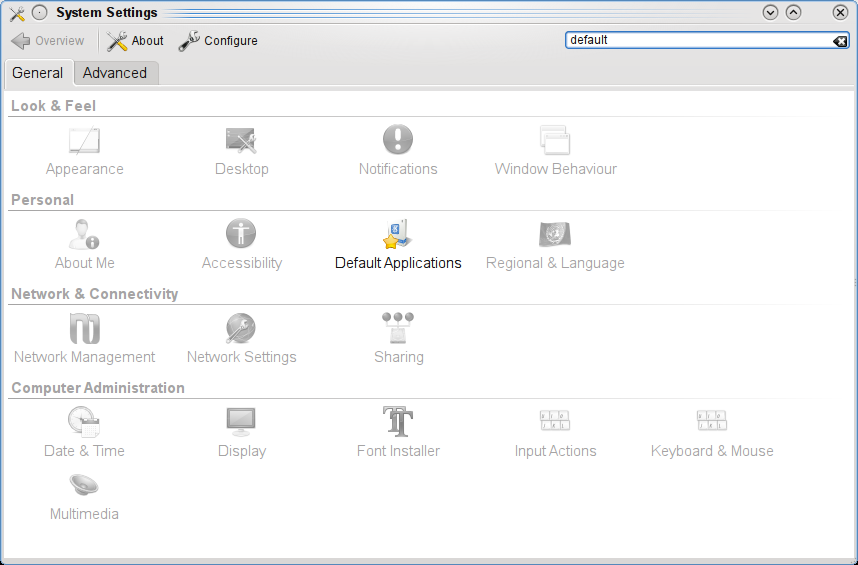Open the Multimedia settings
Image resolution: width=858 pixels, height=565 pixels.
coord(85,497)
